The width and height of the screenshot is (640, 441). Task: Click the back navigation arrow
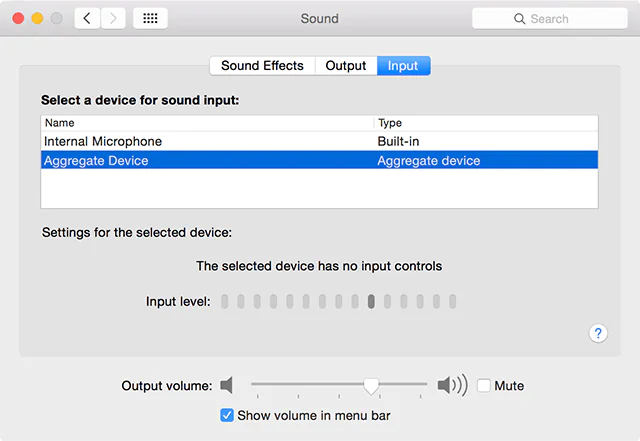click(87, 18)
